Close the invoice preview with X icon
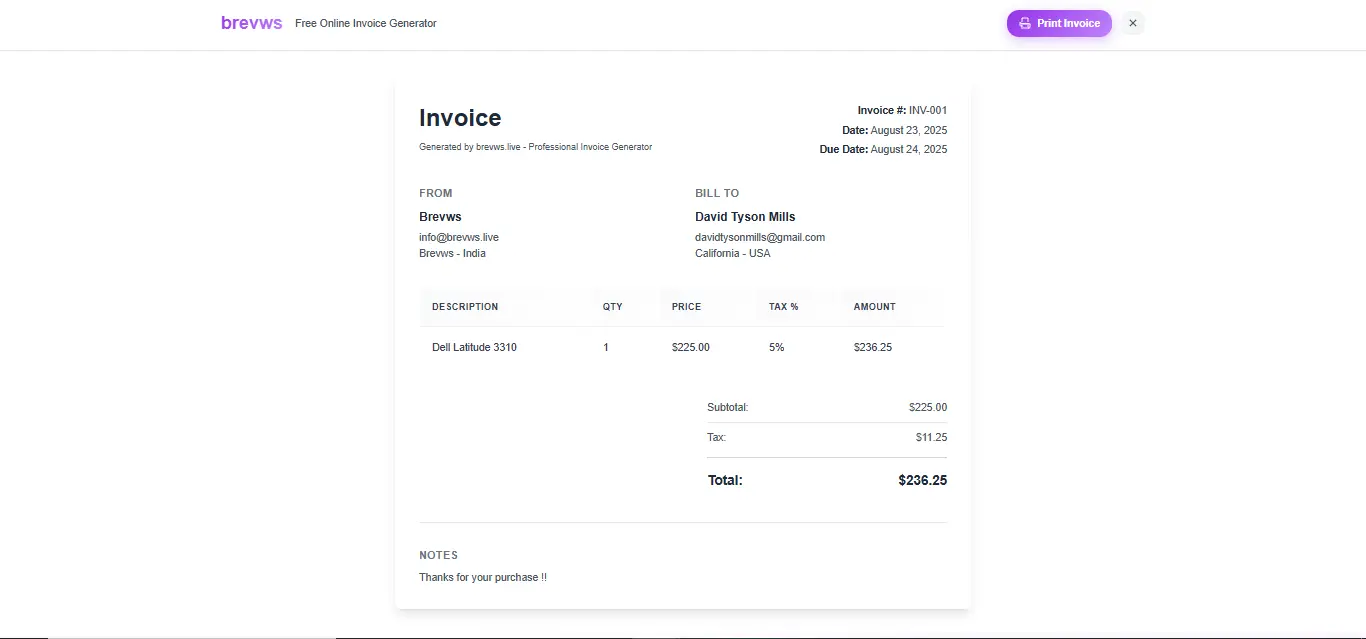Screen dimensions: 1366x639 point(1132,23)
